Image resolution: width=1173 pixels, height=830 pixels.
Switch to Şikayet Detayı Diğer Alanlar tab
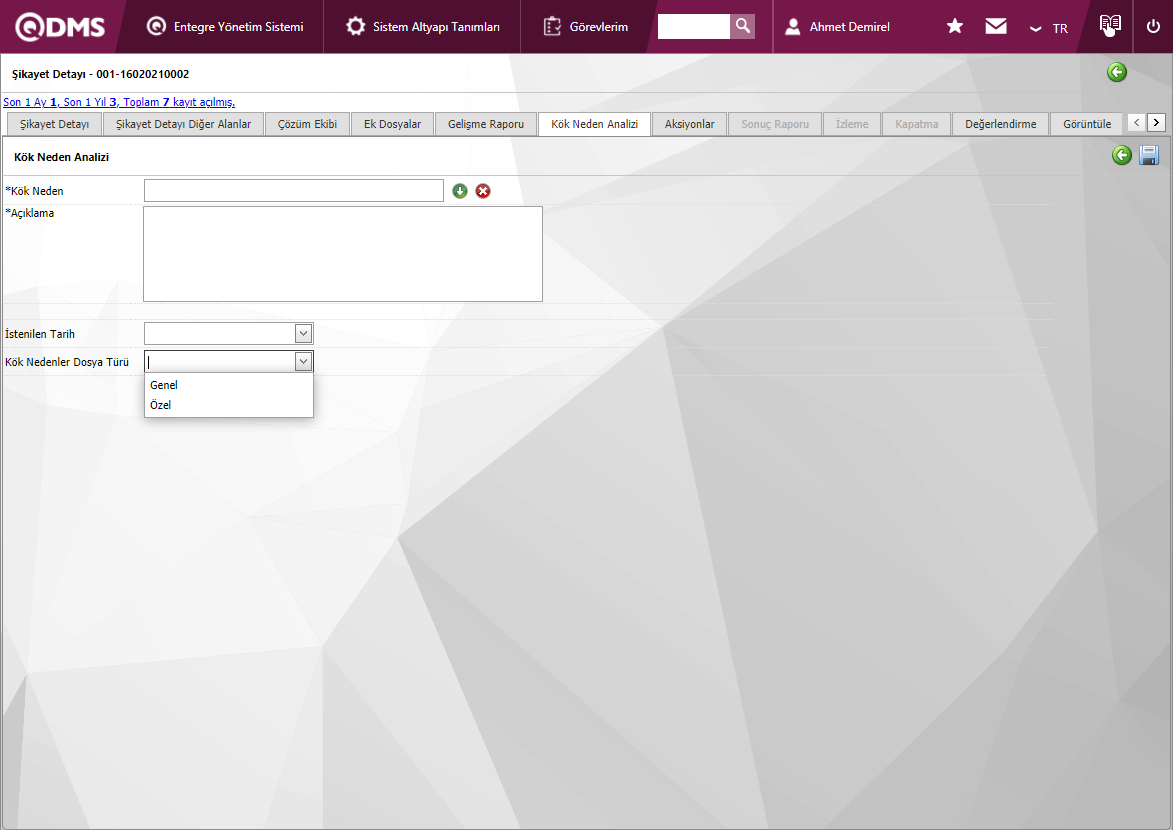[x=183, y=124]
